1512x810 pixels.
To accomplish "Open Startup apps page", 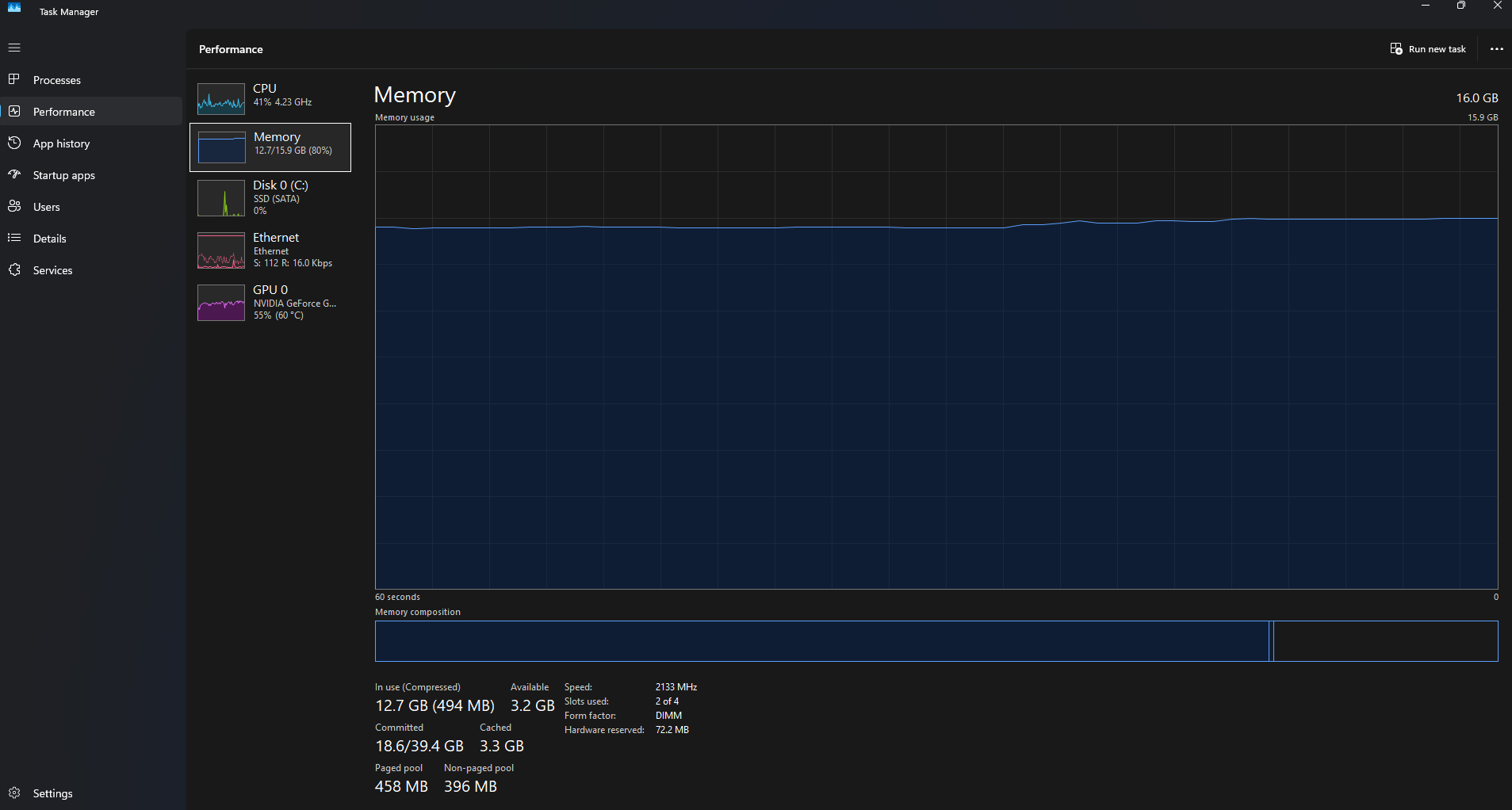I will [x=91, y=175].
